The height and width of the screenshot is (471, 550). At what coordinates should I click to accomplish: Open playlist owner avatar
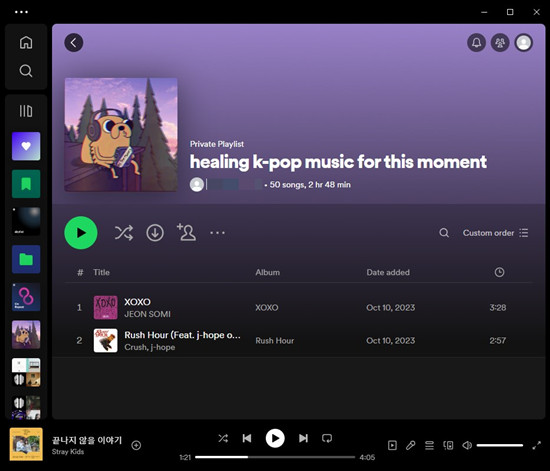click(x=197, y=184)
